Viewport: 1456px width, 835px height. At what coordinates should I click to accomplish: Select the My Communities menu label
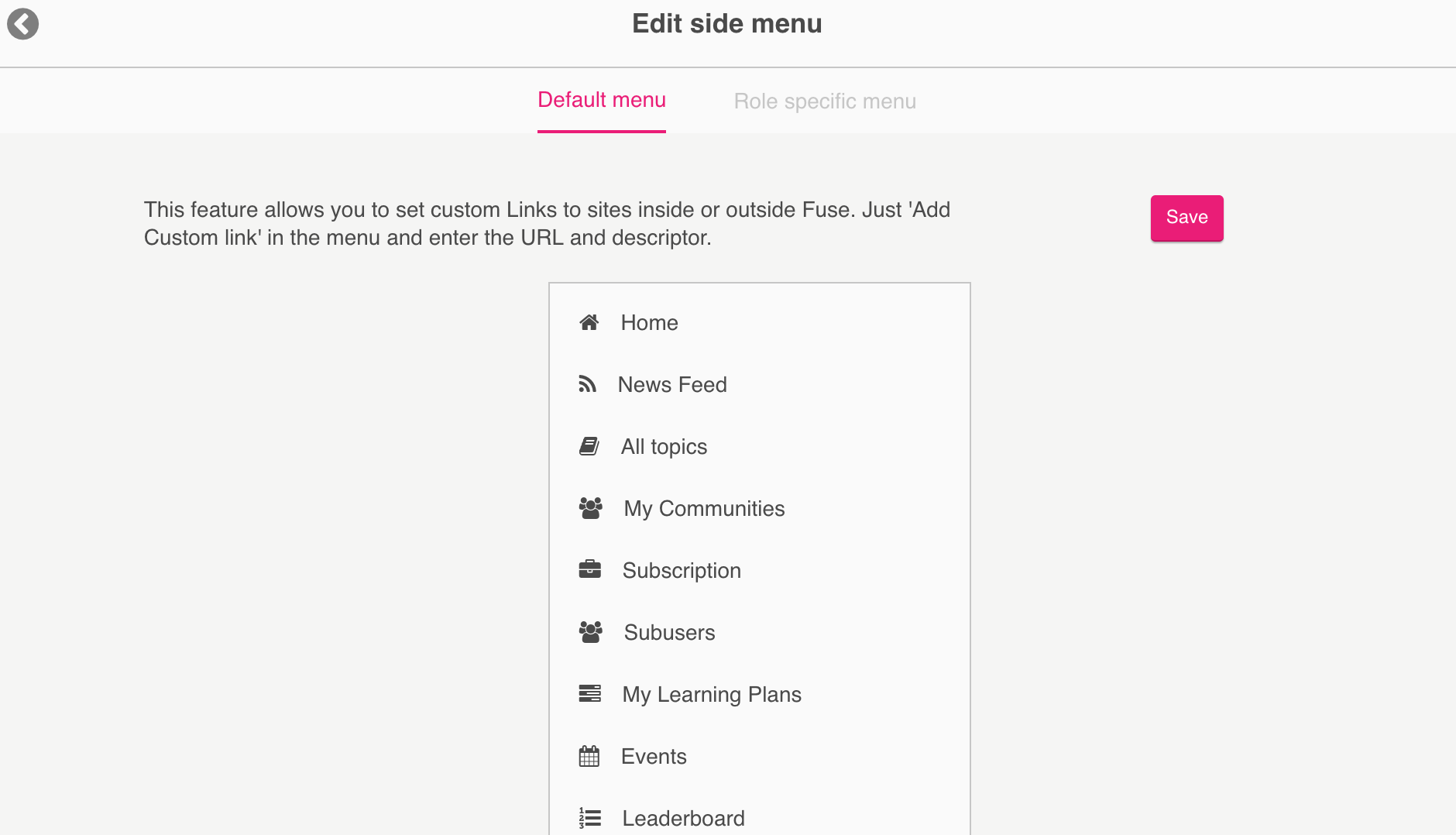(704, 509)
